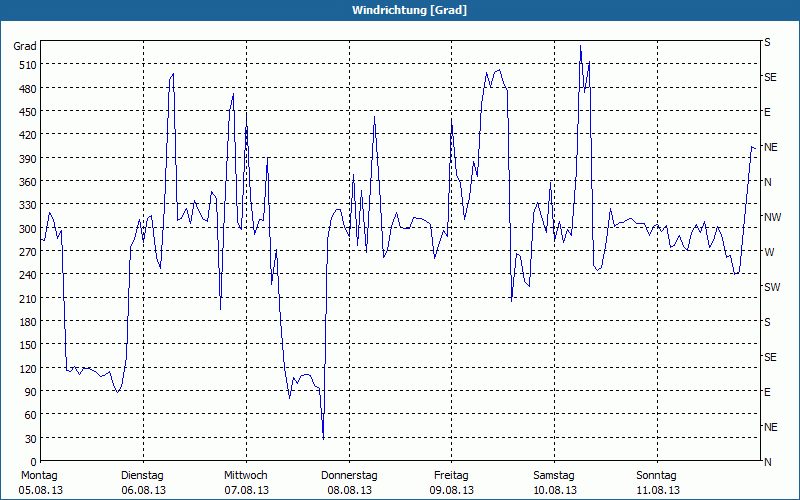Select the 390 y-axis value
This screenshot has height=500, width=800.
(28, 159)
